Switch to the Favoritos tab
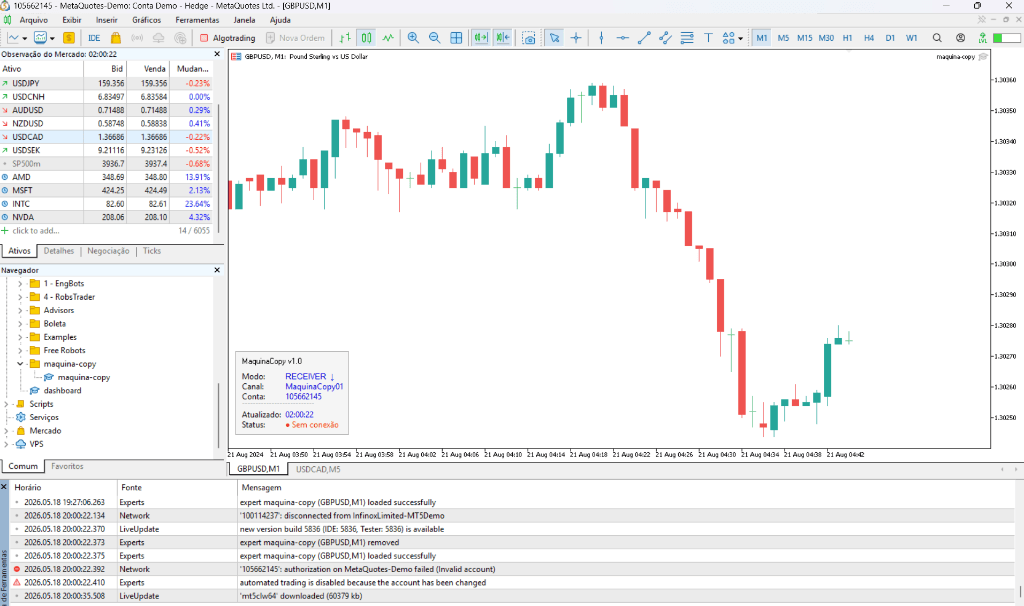This screenshot has width=1024, height=606. pyautogui.click(x=67, y=466)
